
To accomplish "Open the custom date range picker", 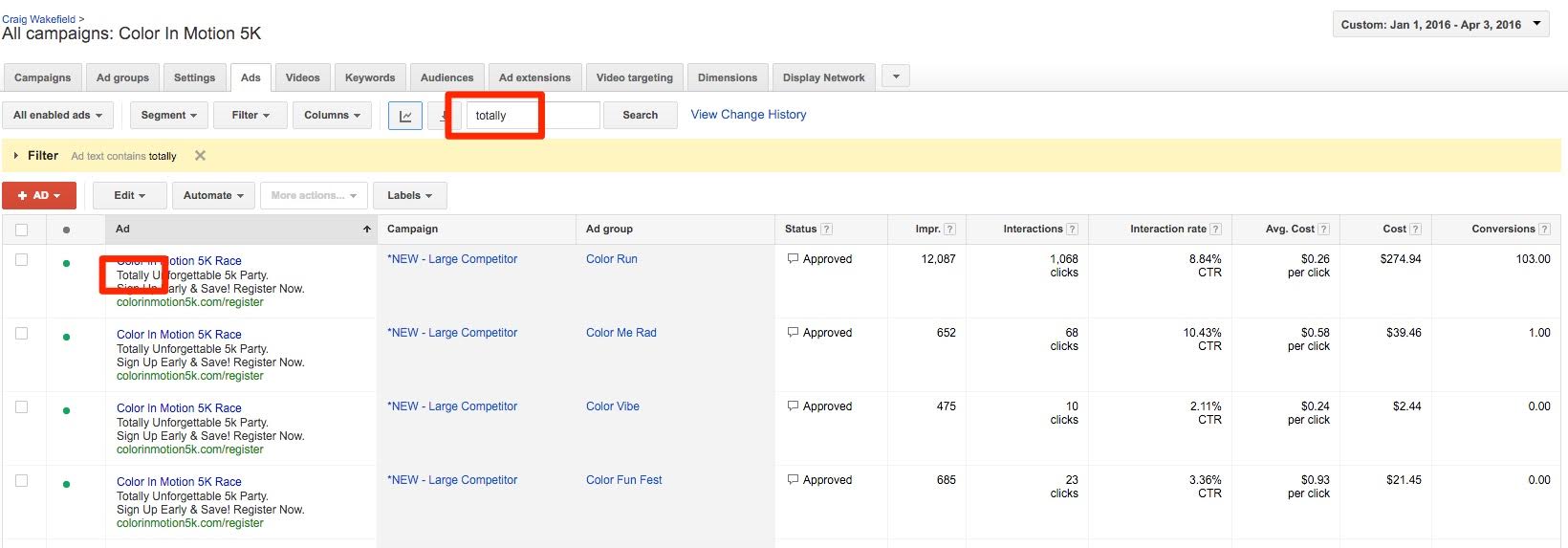I will [x=1441, y=25].
